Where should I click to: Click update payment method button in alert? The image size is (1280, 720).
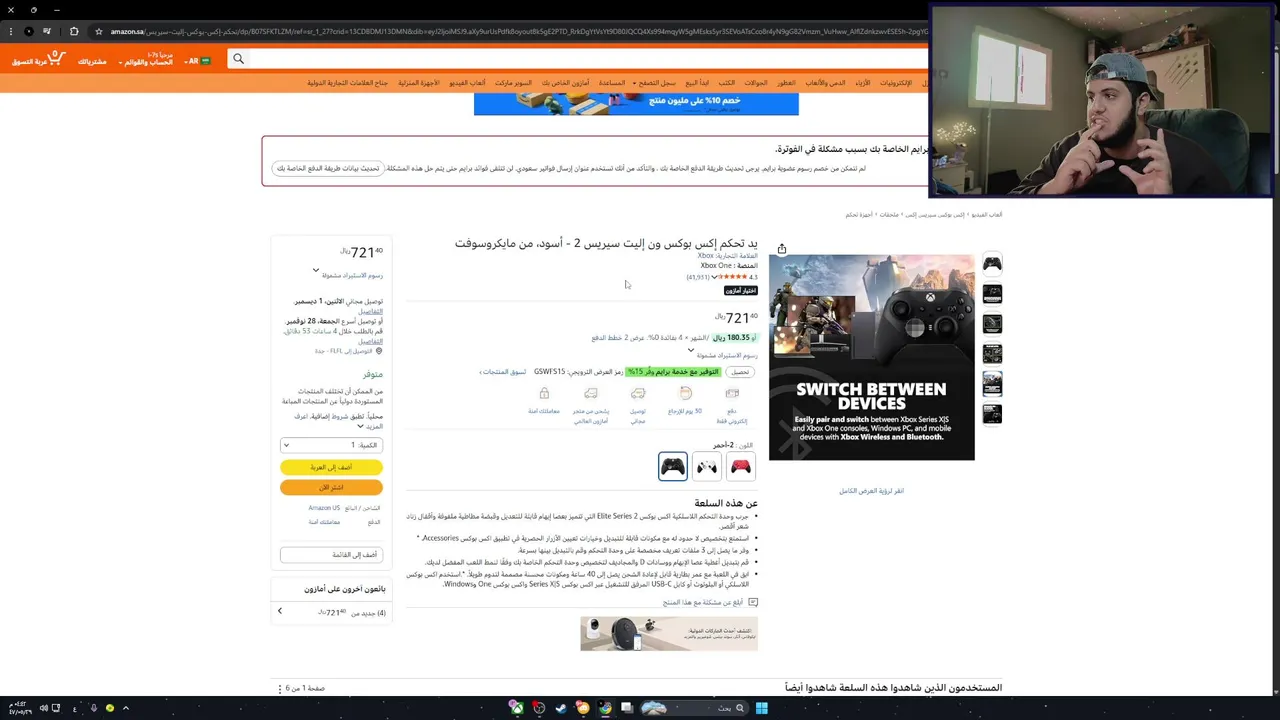click(x=328, y=168)
